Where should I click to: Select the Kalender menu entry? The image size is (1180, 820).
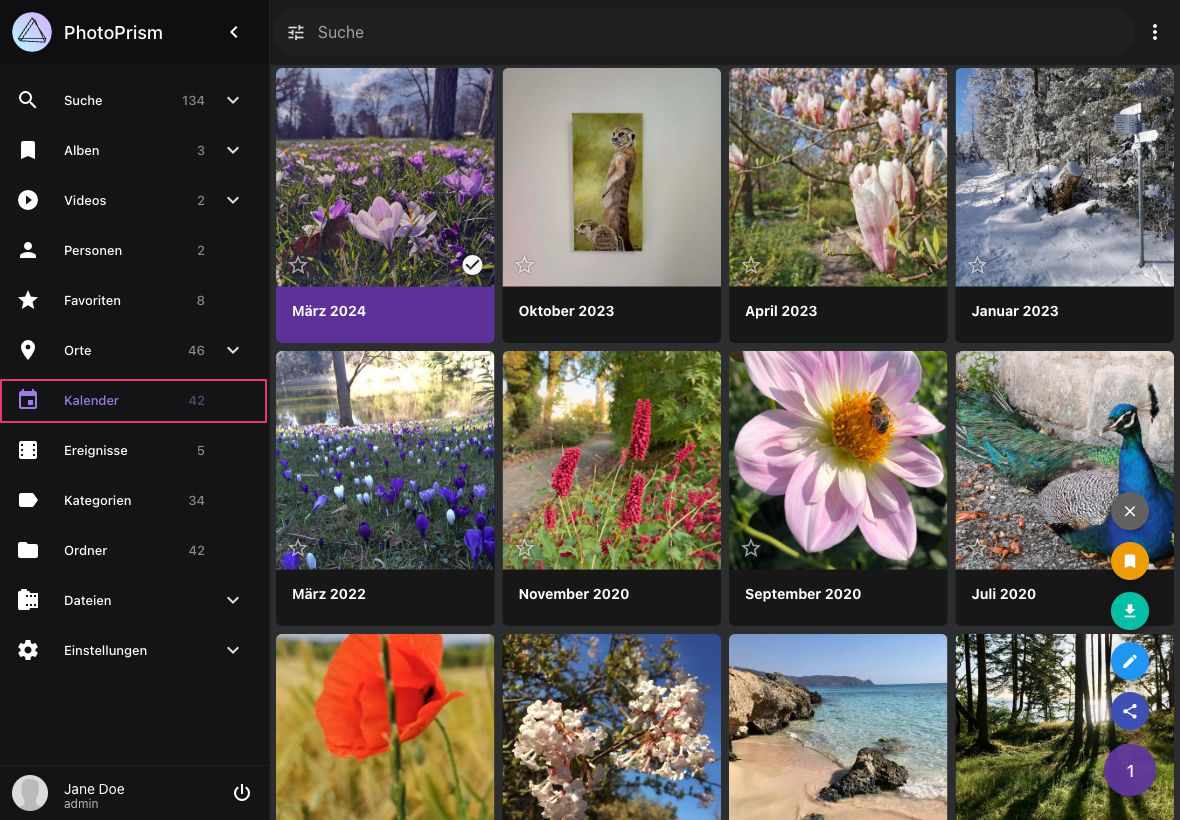[x=134, y=400]
